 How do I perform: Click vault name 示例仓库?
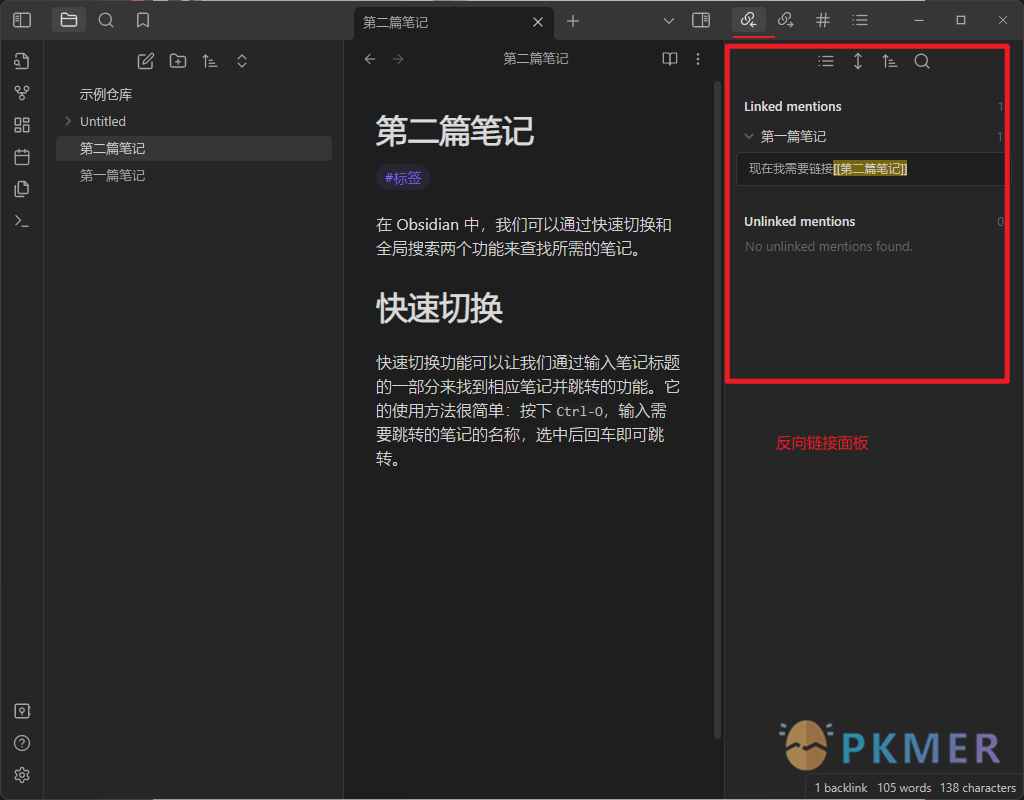pyautogui.click(x=106, y=94)
